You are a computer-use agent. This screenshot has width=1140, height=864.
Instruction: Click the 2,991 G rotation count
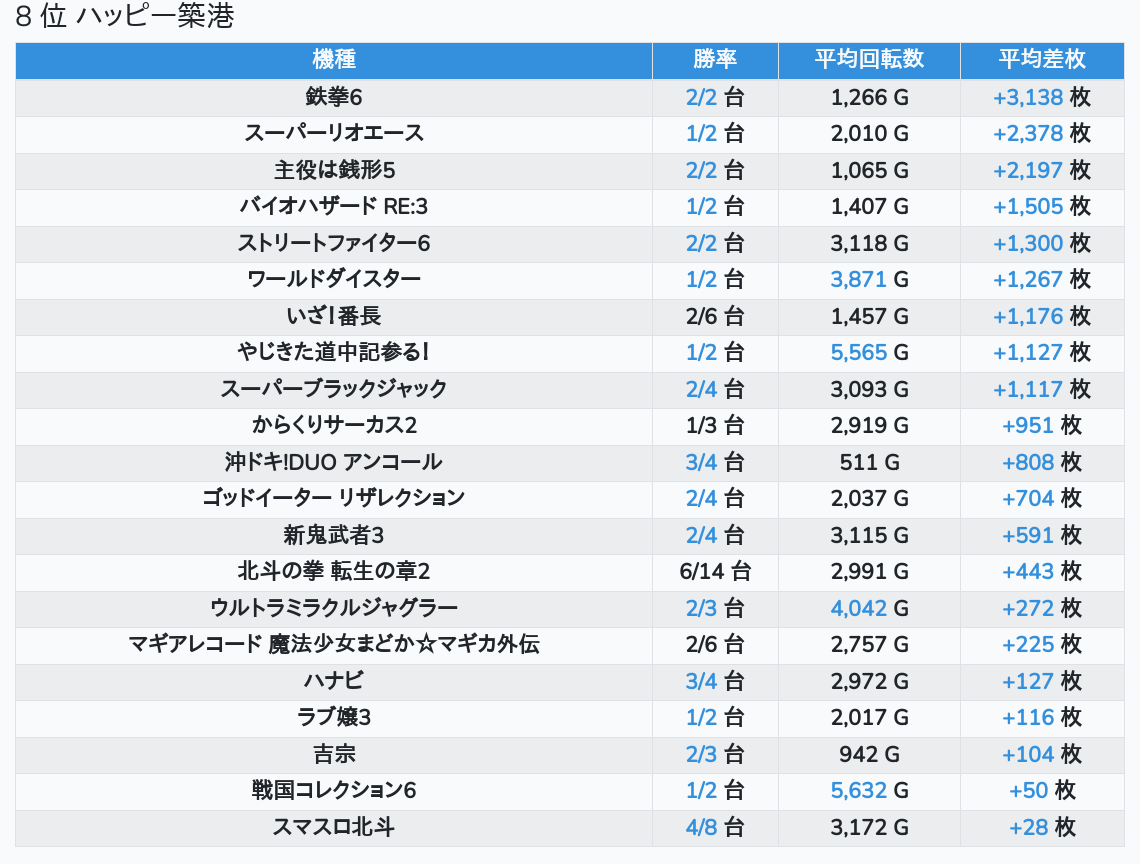point(869,572)
